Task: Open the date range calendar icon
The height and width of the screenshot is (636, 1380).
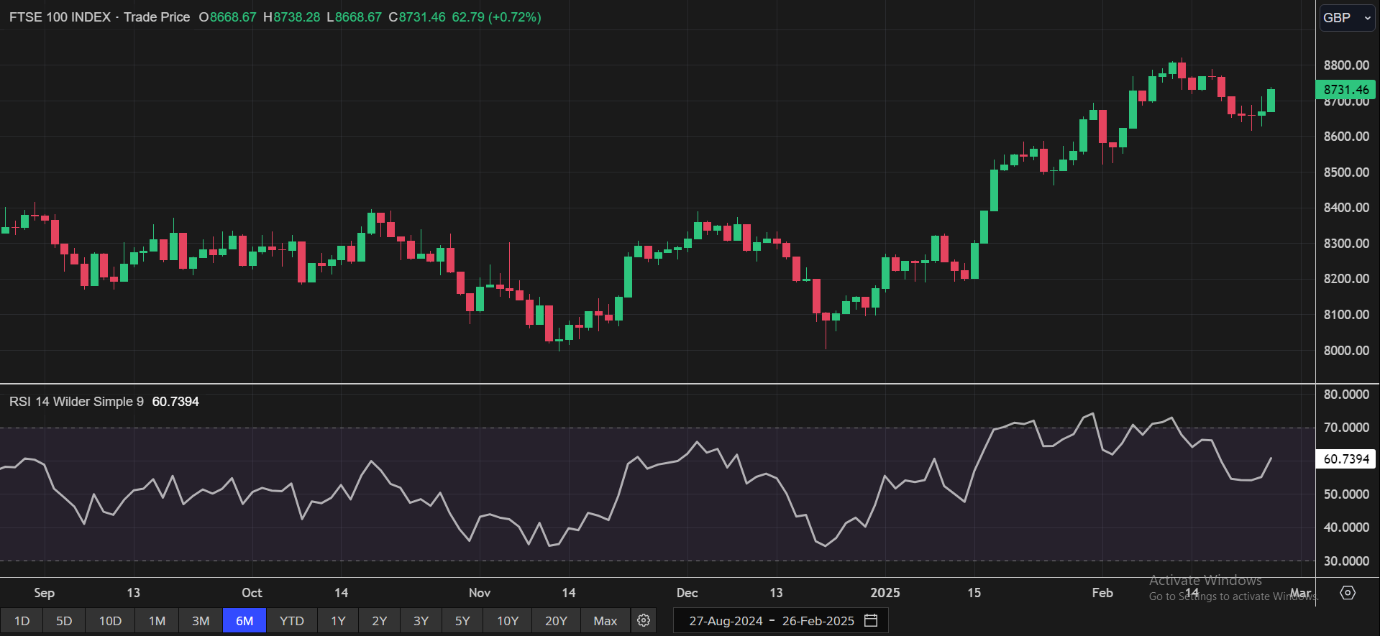Action: click(x=871, y=621)
